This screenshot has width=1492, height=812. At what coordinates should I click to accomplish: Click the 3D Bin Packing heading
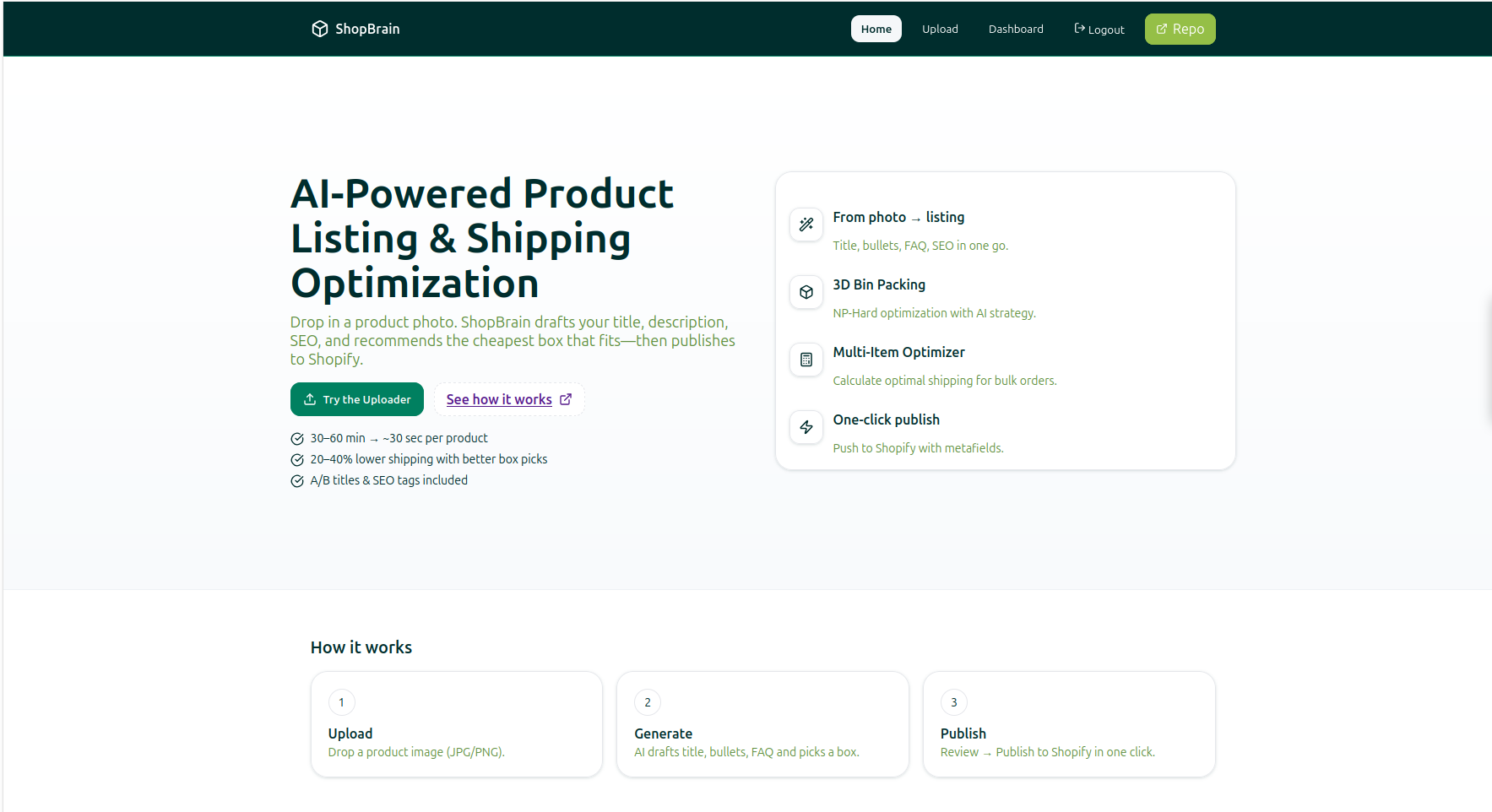tap(879, 284)
